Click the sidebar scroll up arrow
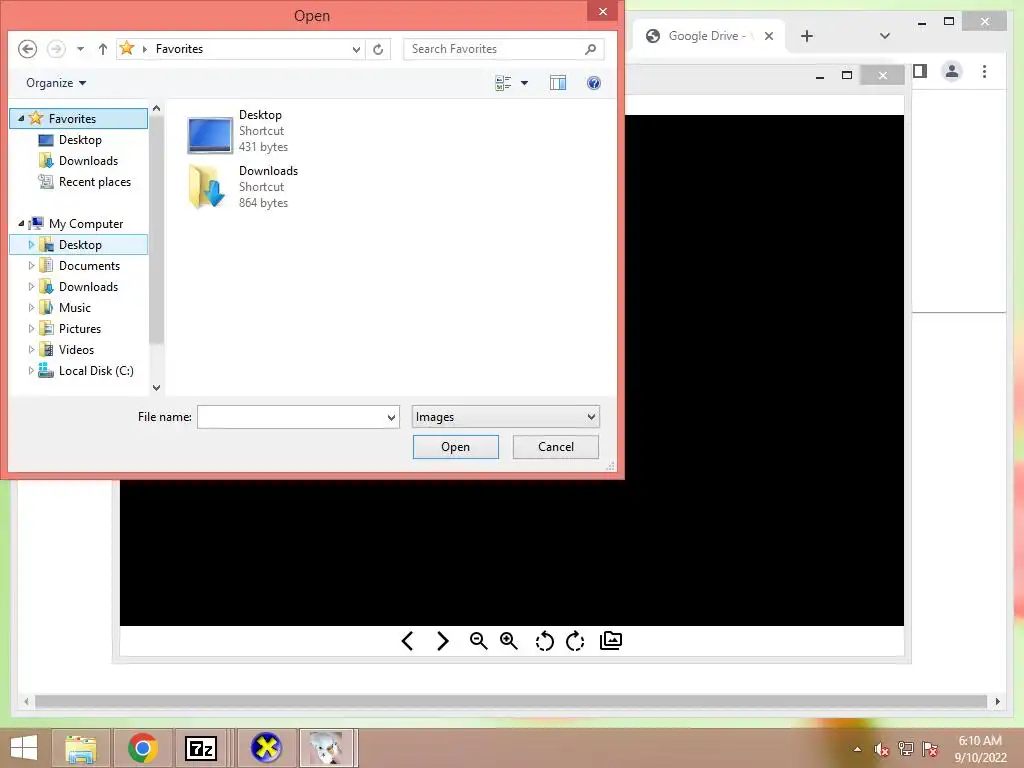Image resolution: width=1024 pixels, height=768 pixels. [x=156, y=108]
